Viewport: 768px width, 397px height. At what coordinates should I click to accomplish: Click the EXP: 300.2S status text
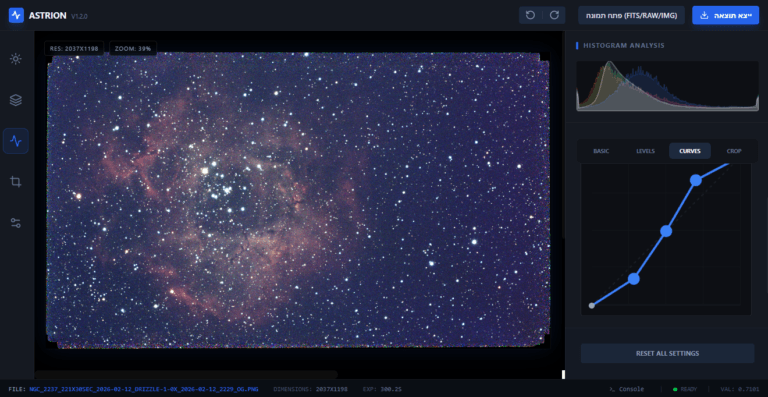pos(382,389)
